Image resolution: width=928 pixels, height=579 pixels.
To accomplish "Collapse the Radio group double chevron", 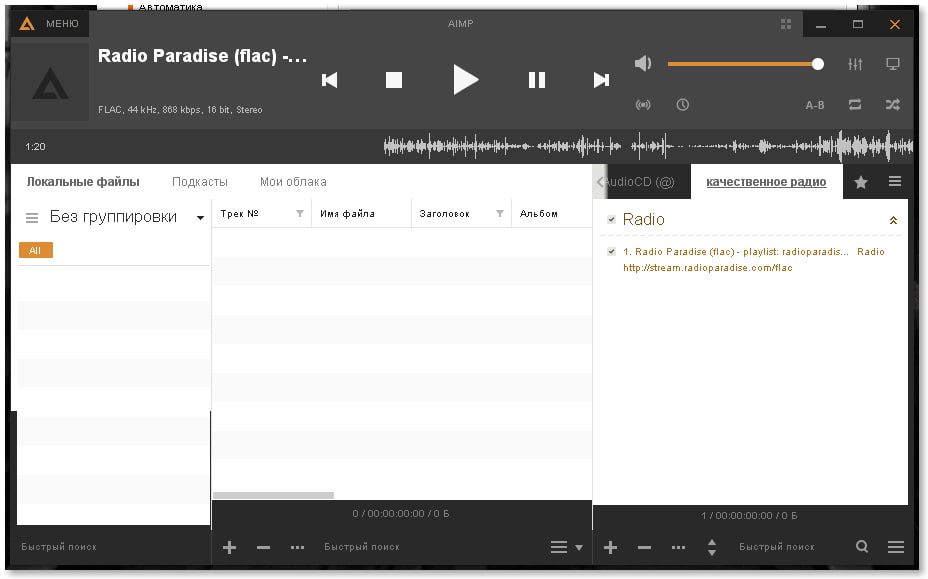I will click(893, 220).
